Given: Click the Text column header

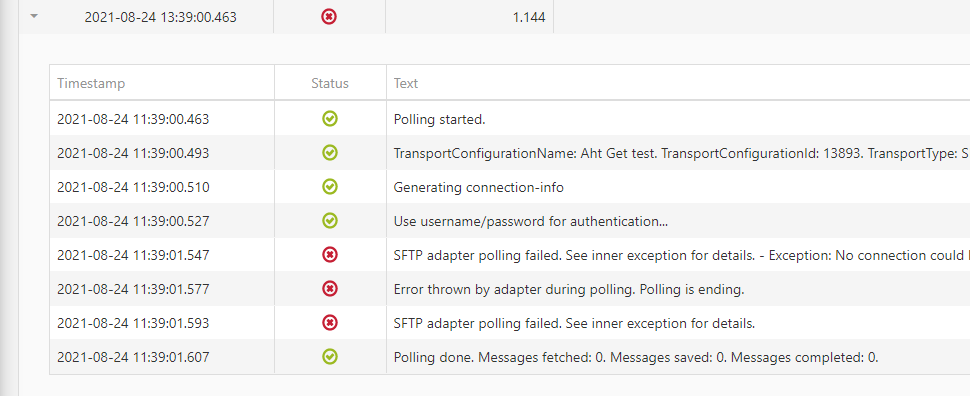Looking at the screenshot, I should pyautogui.click(x=406, y=83).
